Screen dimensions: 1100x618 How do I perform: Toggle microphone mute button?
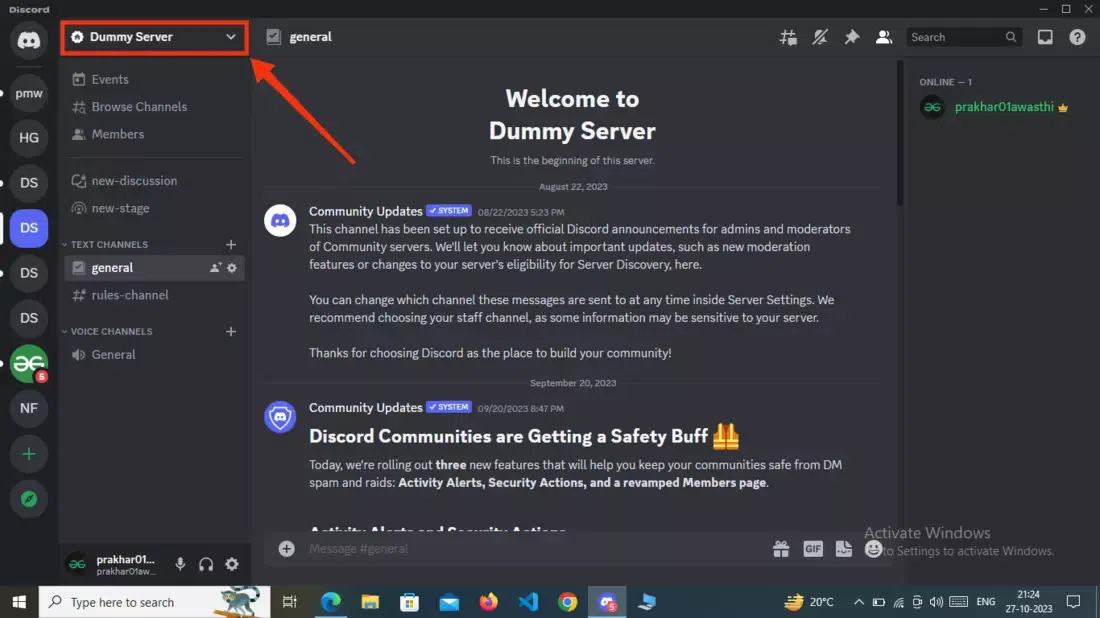180,564
